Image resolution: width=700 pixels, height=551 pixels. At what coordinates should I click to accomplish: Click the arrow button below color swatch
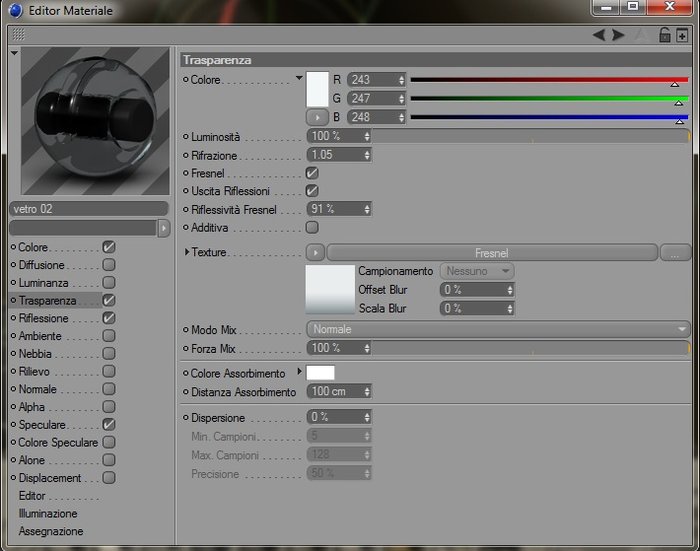pos(317,117)
